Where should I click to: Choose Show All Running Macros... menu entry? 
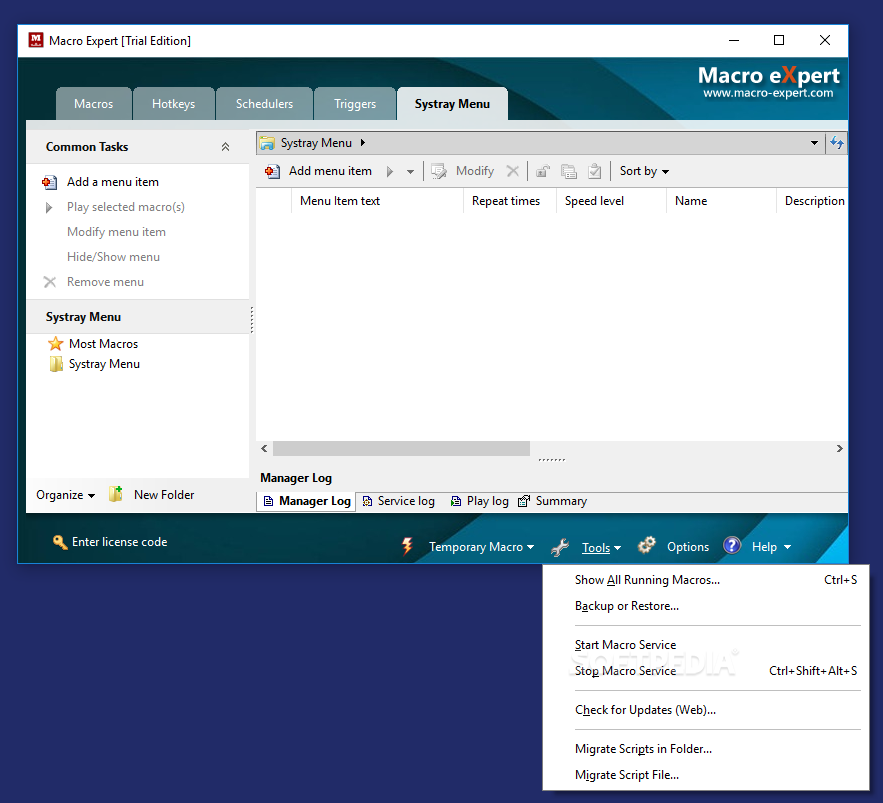click(706, 580)
